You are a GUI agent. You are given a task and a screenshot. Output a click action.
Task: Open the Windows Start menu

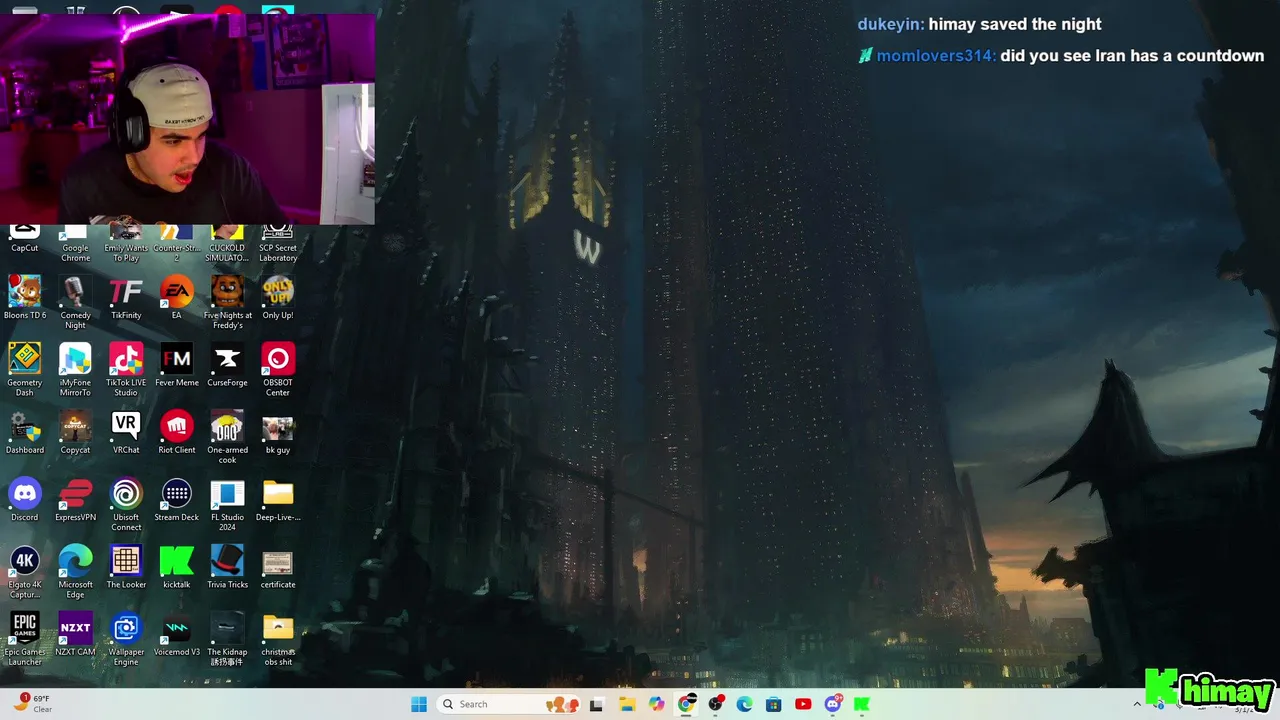tap(419, 704)
